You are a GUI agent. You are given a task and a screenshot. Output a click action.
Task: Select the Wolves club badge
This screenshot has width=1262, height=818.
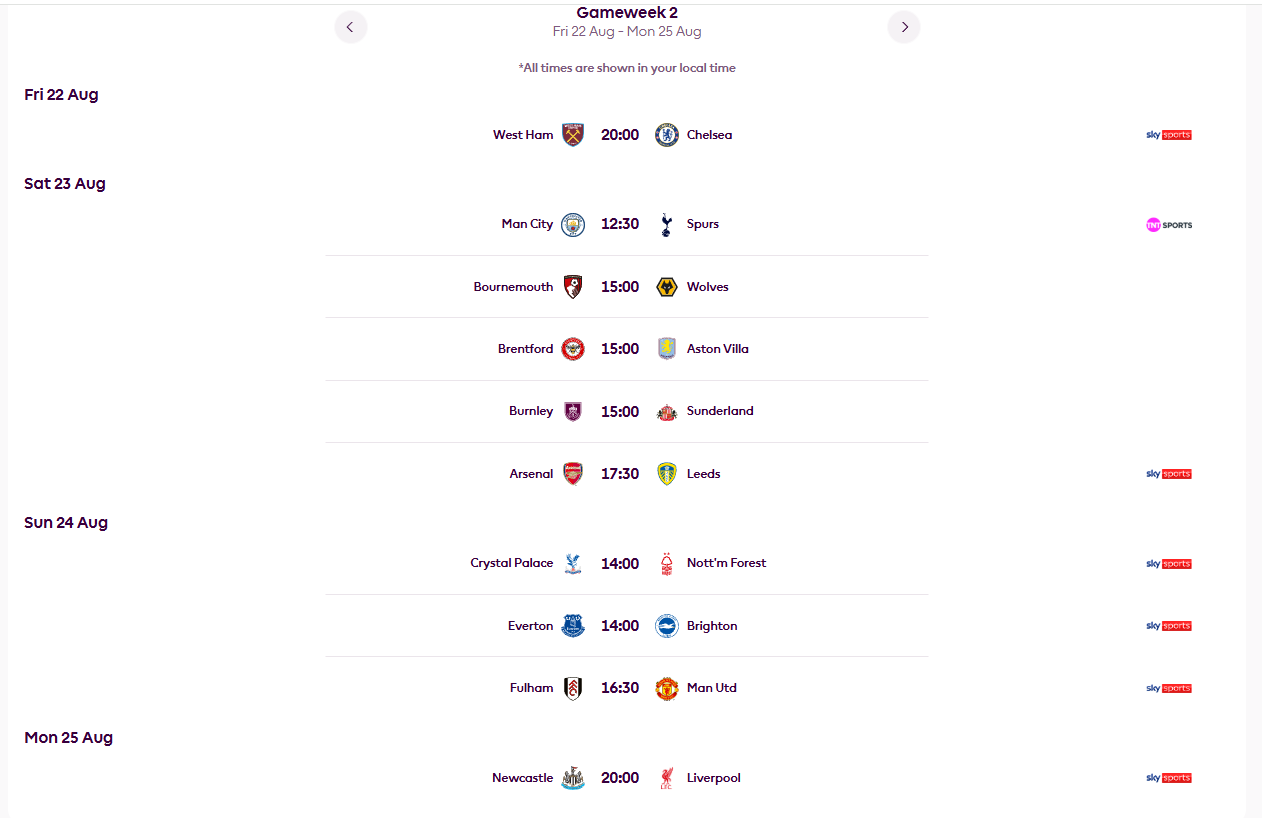667,287
